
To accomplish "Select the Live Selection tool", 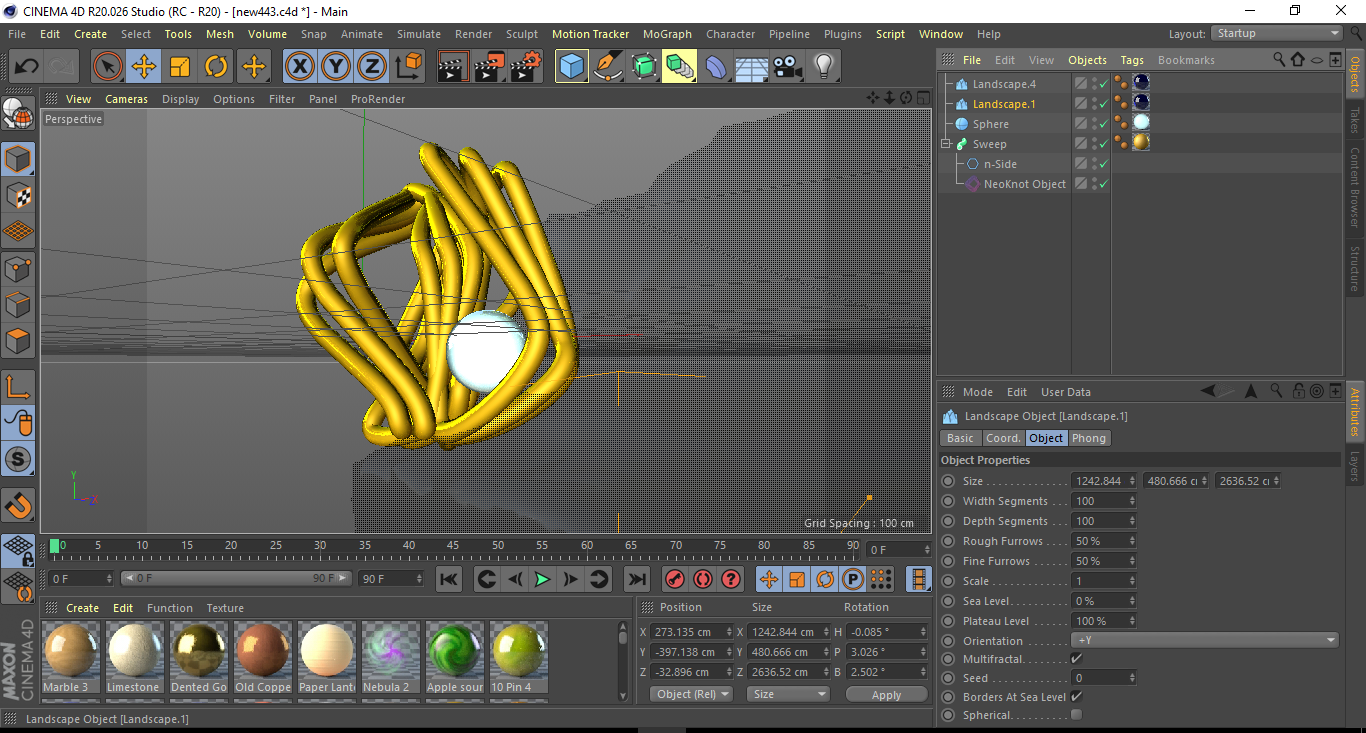I will (x=108, y=67).
